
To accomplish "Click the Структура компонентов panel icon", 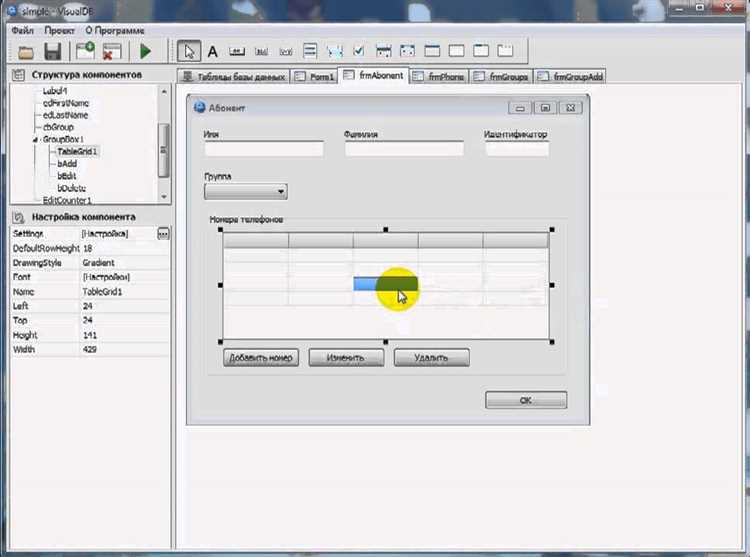I will [x=19, y=75].
